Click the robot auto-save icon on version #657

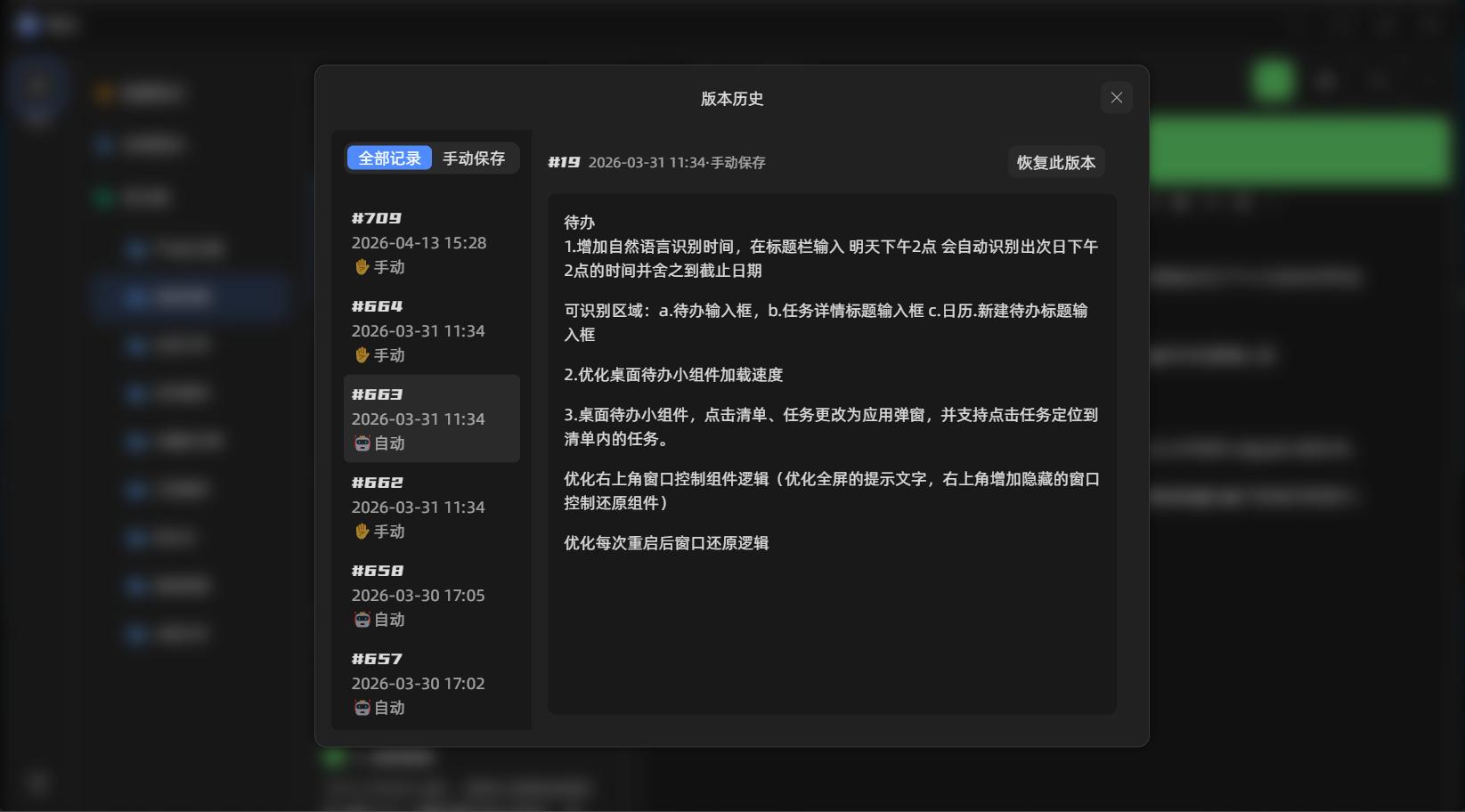362,708
